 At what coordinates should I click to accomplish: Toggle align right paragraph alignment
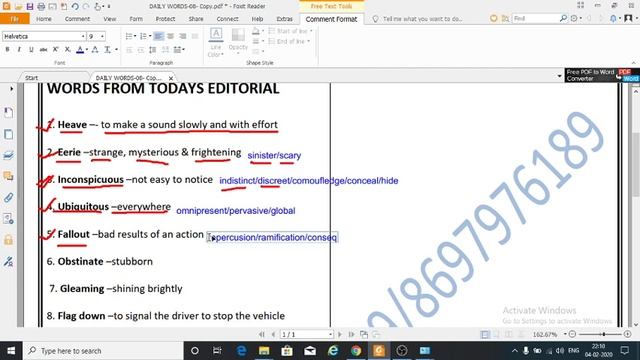coord(183,36)
